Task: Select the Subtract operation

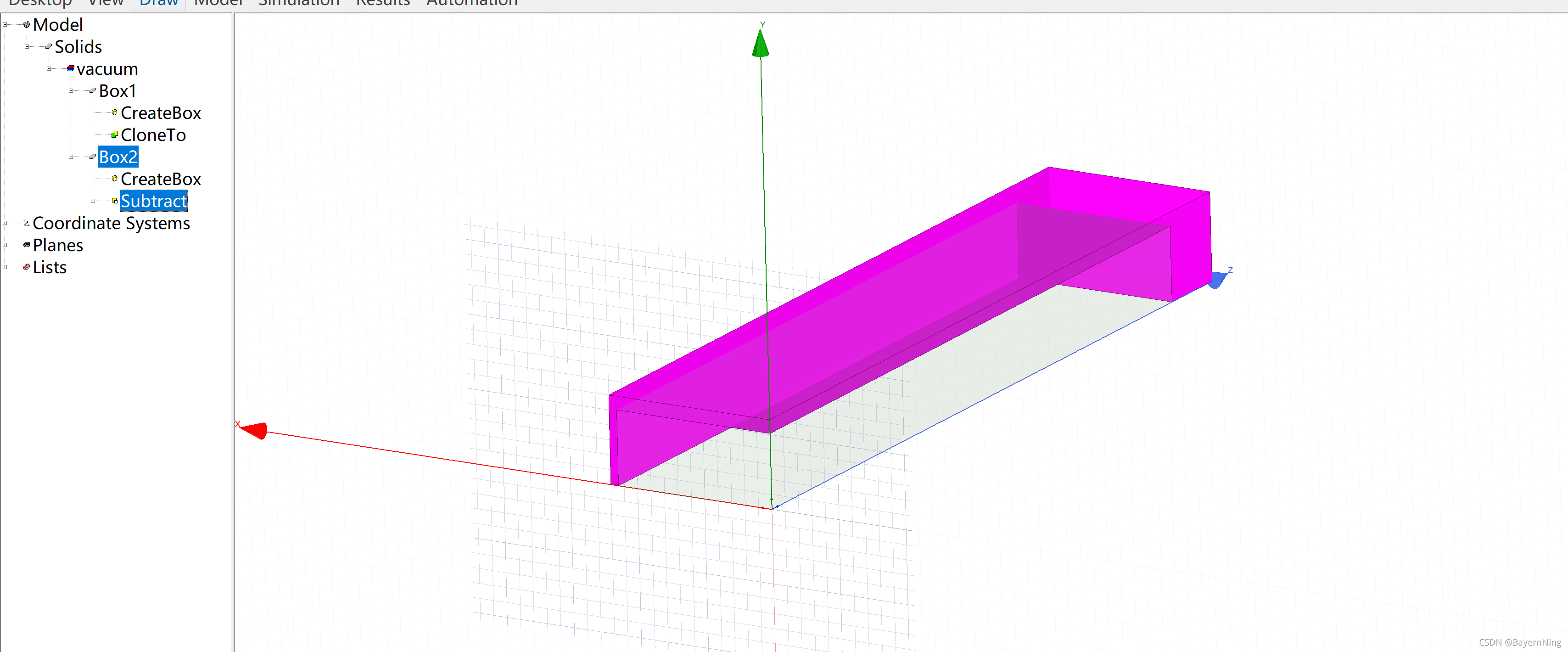Action: pos(154,201)
